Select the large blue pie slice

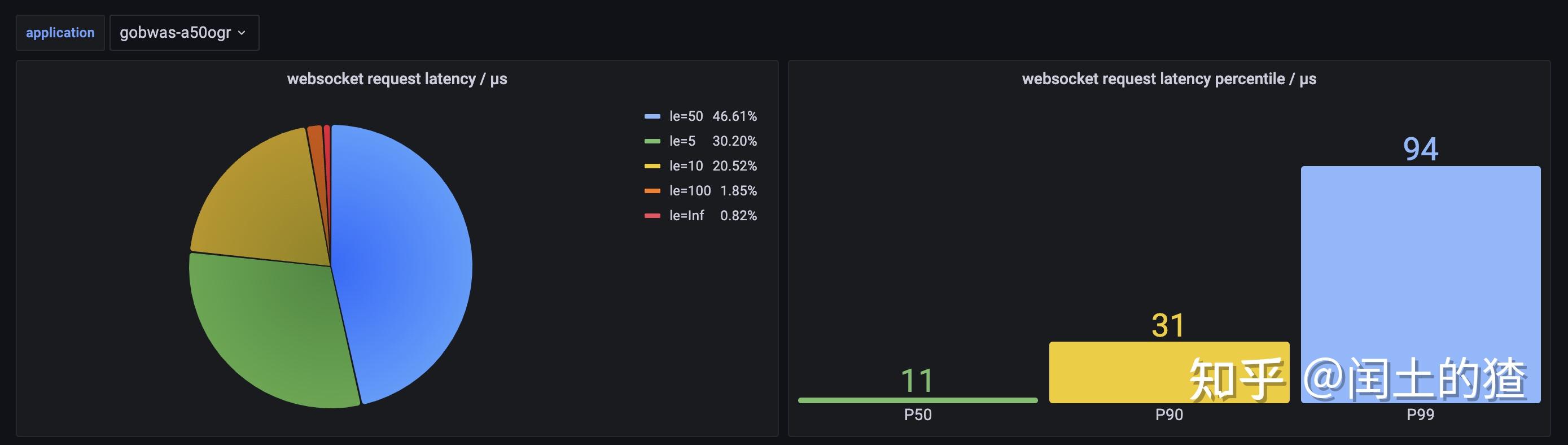[x=402, y=262]
